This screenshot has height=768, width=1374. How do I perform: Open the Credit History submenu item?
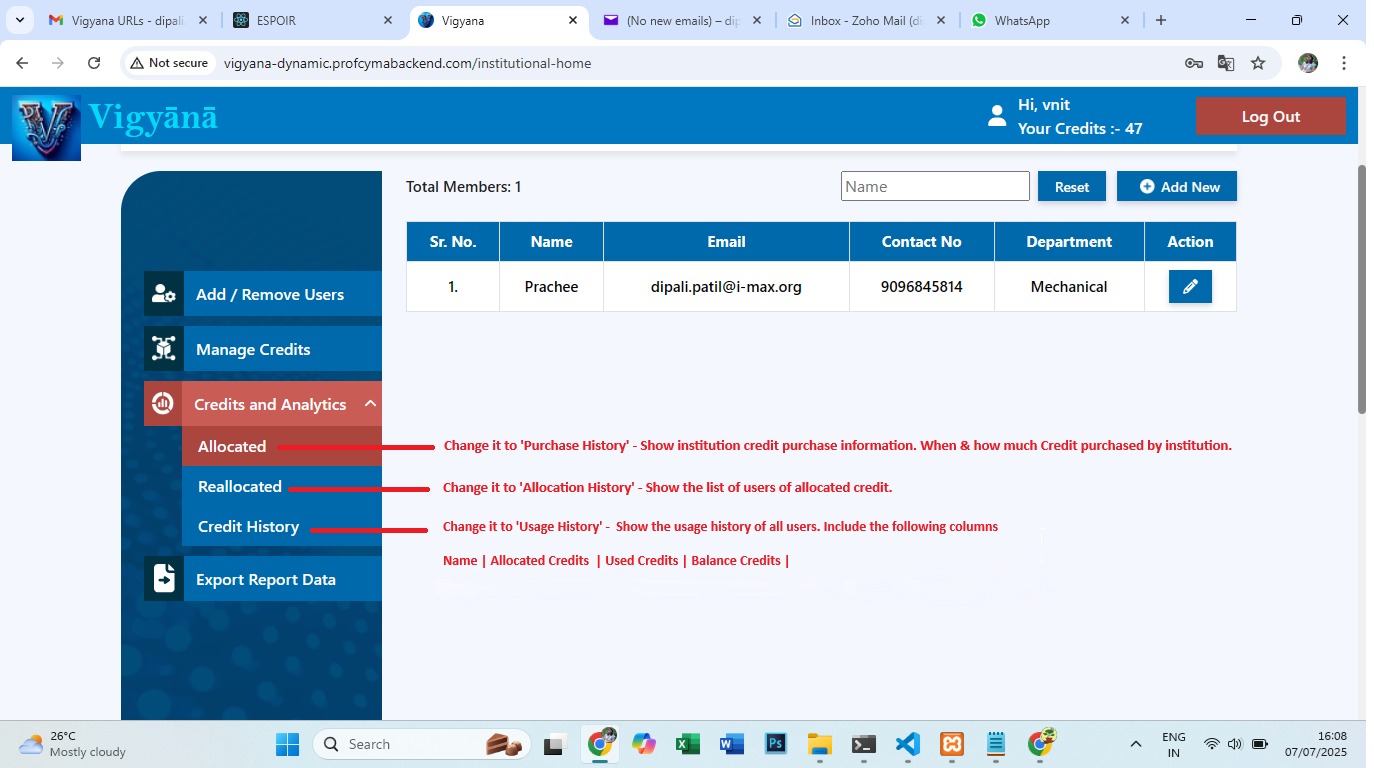click(x=248, y=527)
